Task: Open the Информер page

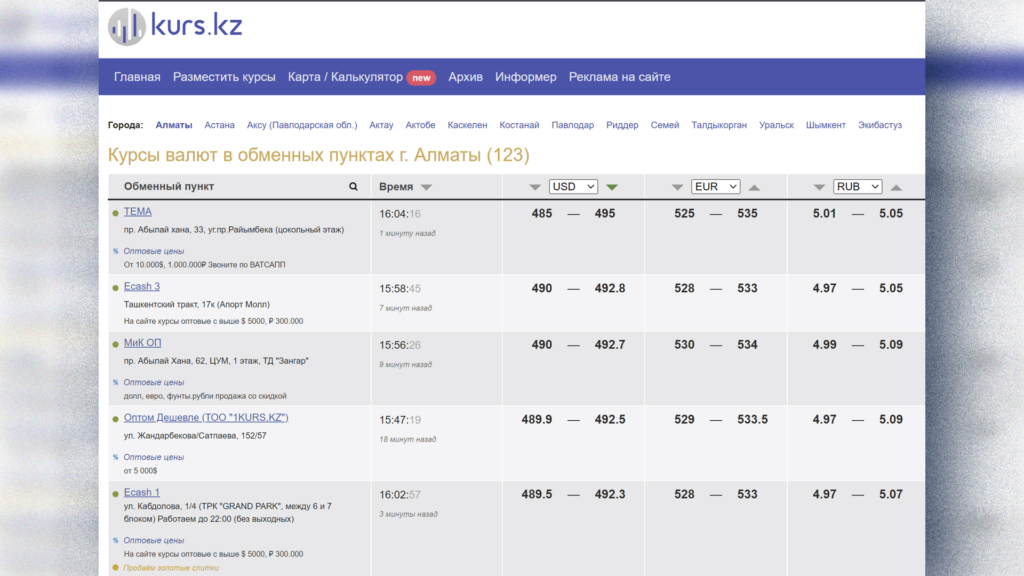Action: pyautogui.click(x=526, y=77)
